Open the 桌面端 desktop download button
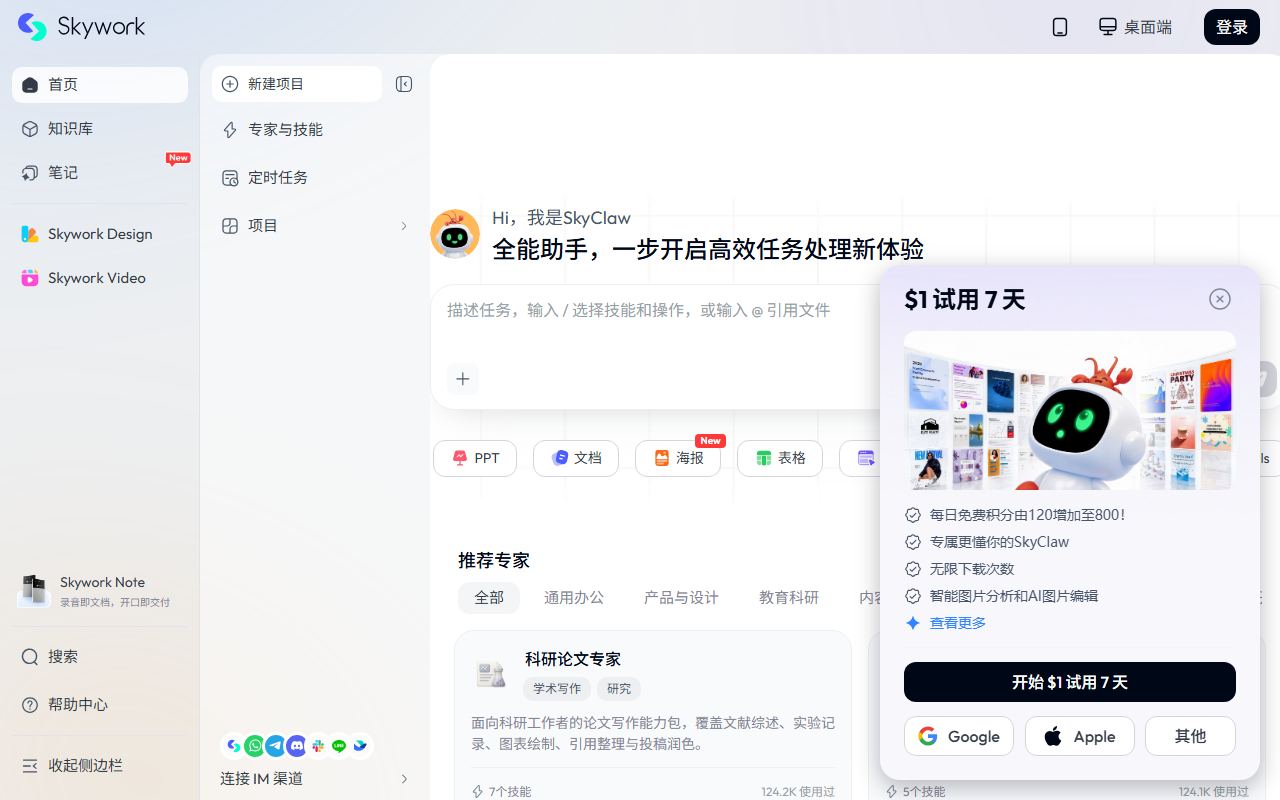This screenshot has width=1280, height=800. tap(1135, 27)
